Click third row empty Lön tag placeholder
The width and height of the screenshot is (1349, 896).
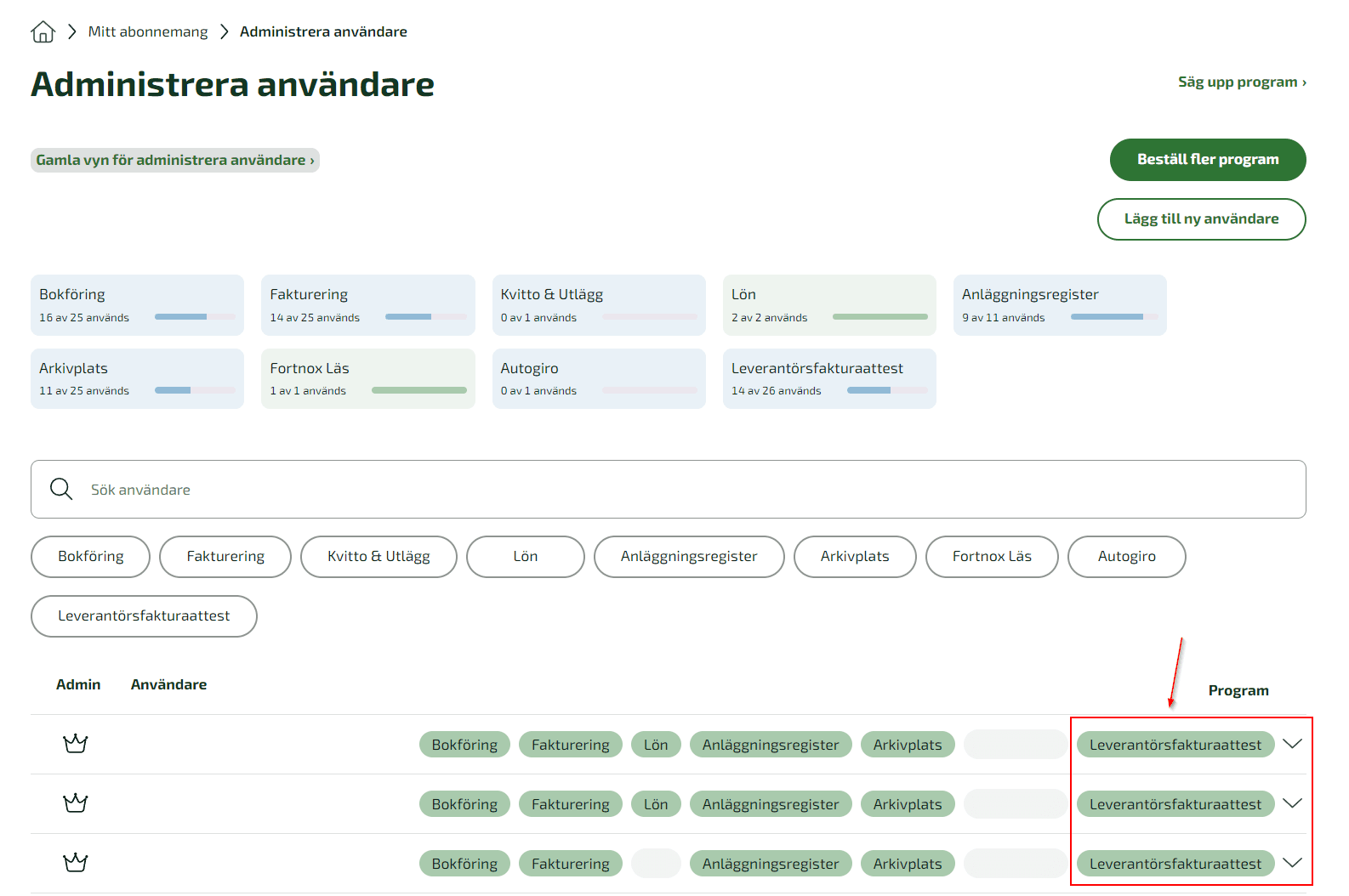(656, 864)
